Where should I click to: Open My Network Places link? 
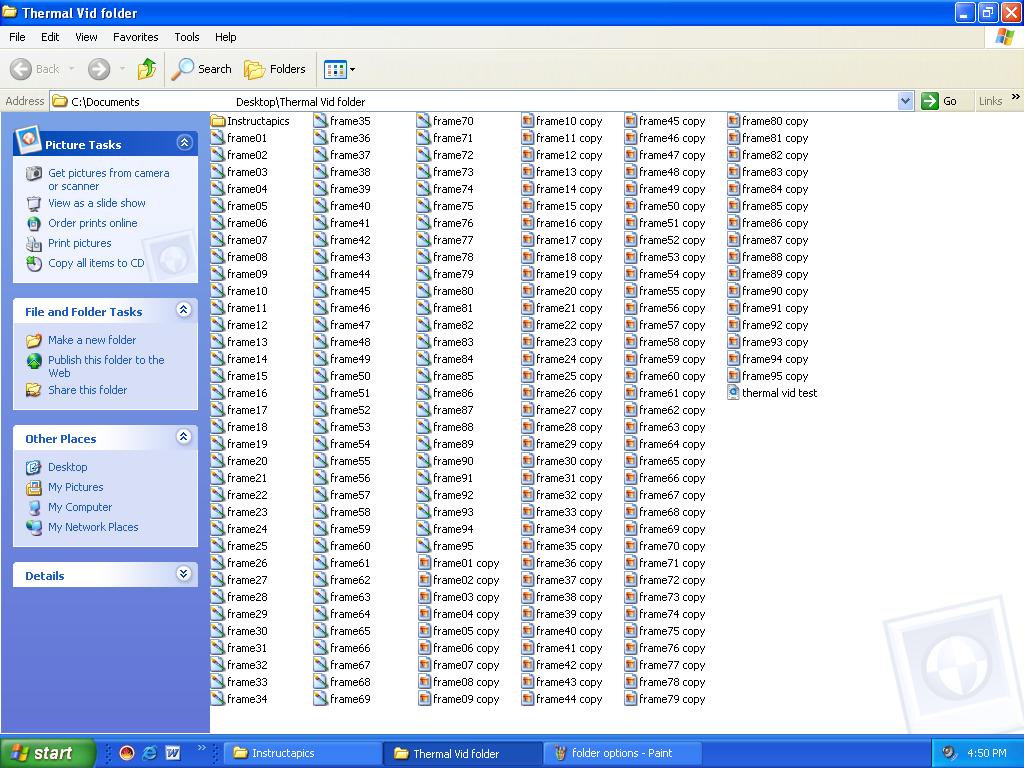[x=93, y=527]
